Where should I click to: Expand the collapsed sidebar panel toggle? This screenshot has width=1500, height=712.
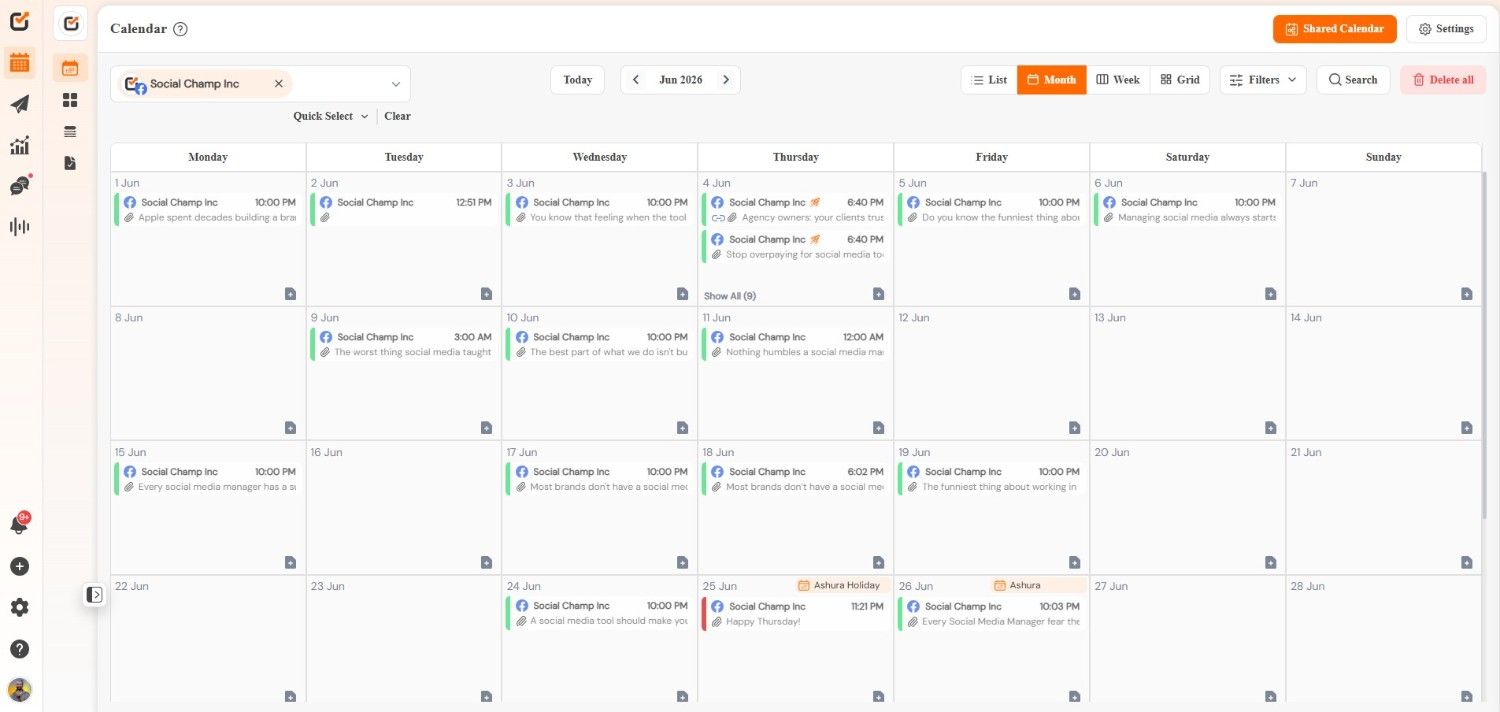click(x=94, y=595)
